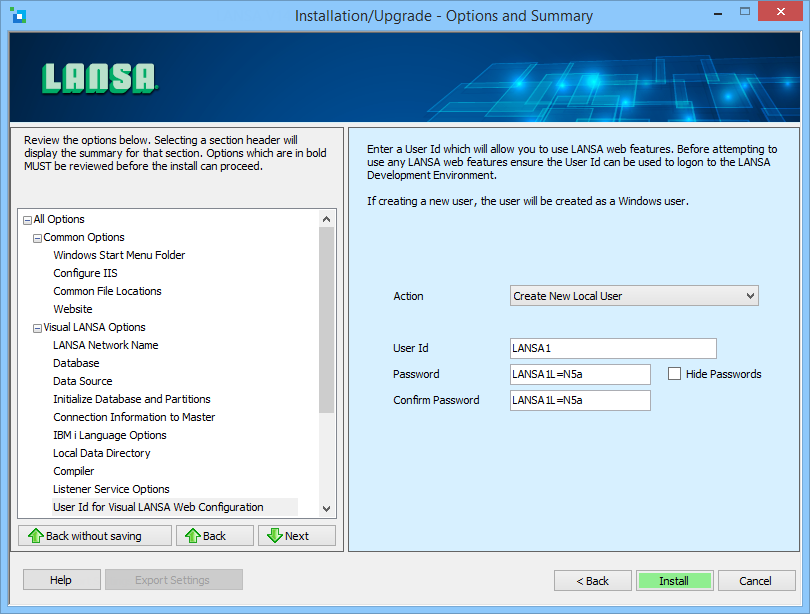Maximize the installer window
The image size is (810, 614).
[745, 11]
